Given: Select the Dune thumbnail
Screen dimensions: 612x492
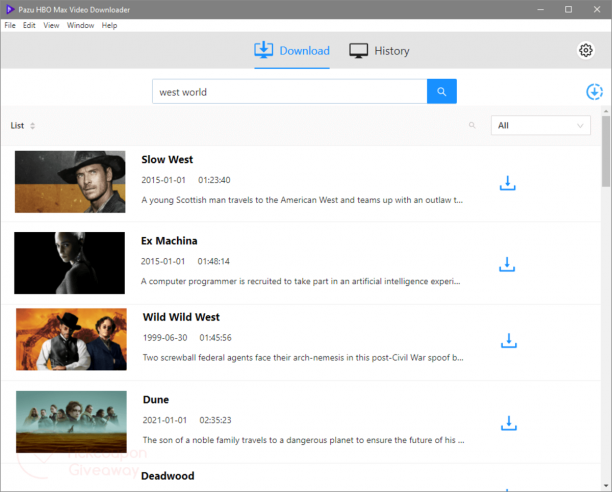Looking at the screenshot, I should coord(71,422).
